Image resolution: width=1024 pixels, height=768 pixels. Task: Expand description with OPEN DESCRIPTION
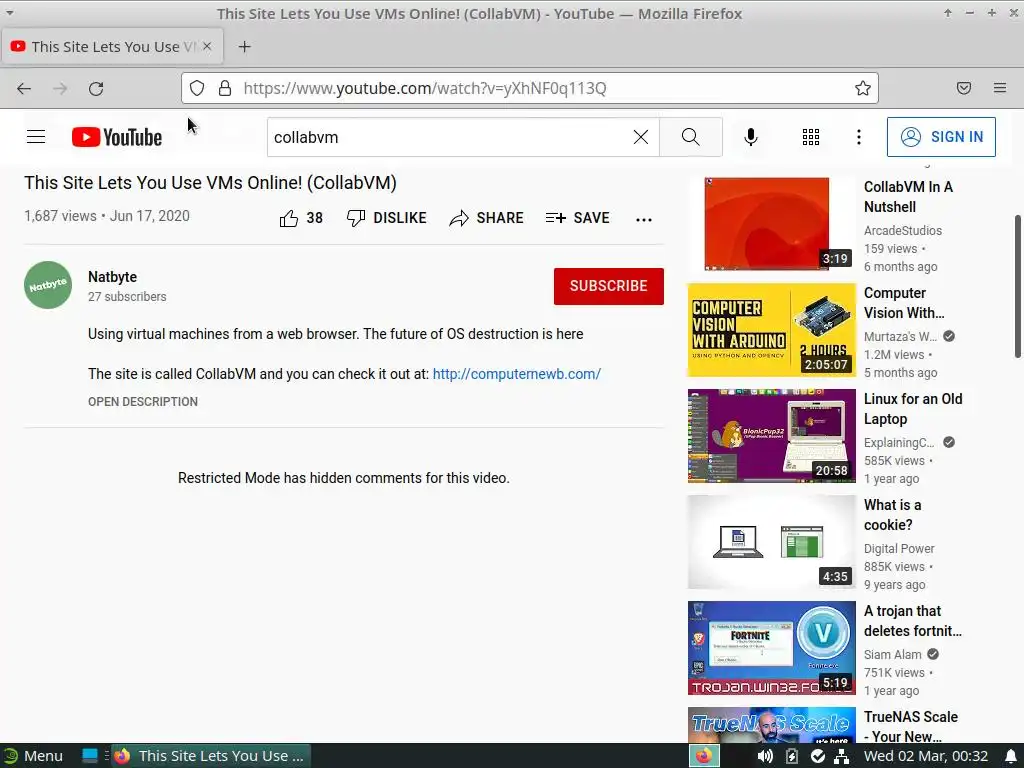(143, 402)
